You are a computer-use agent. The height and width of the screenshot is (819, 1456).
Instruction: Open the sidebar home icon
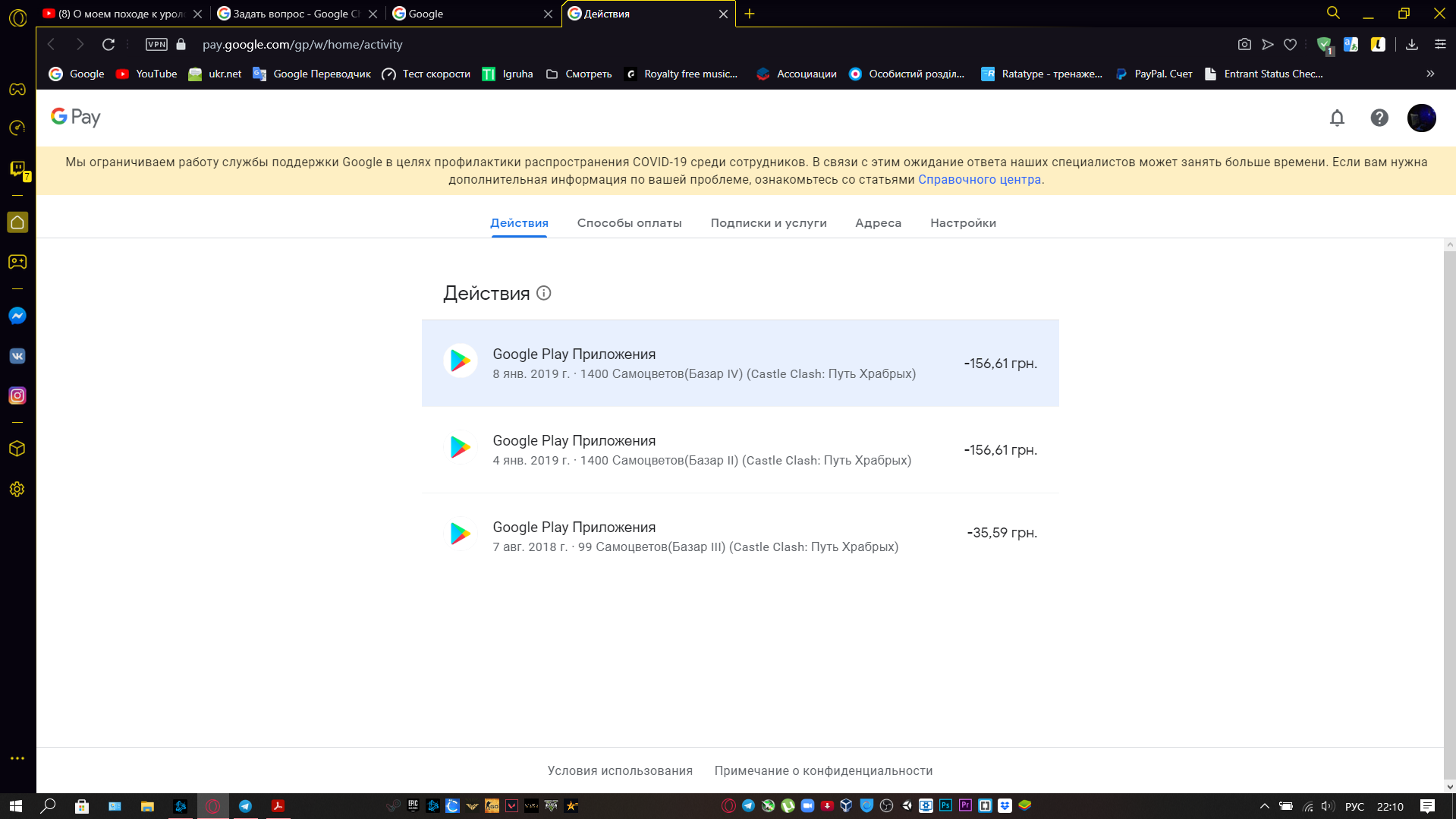point(17,222)
